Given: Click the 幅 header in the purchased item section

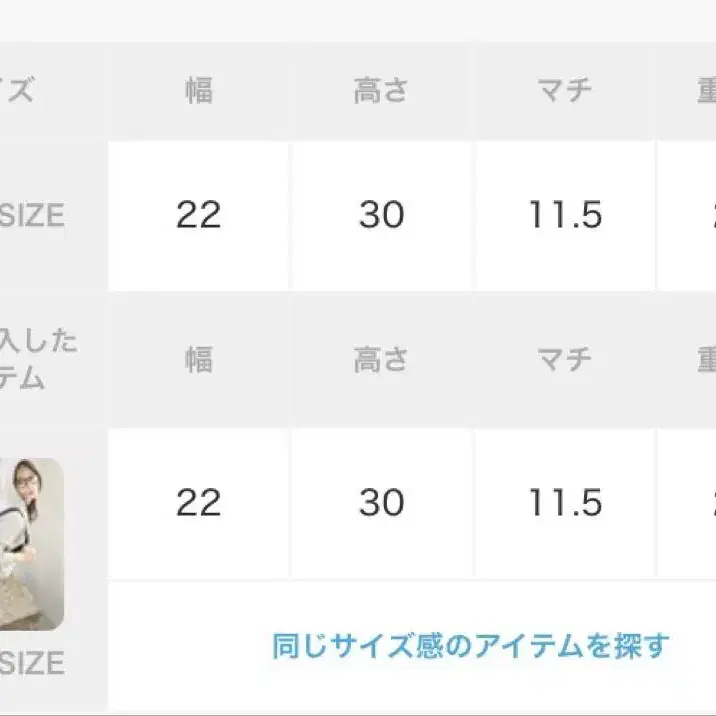Looking at the screenshot, I should [x=198, y=360].
